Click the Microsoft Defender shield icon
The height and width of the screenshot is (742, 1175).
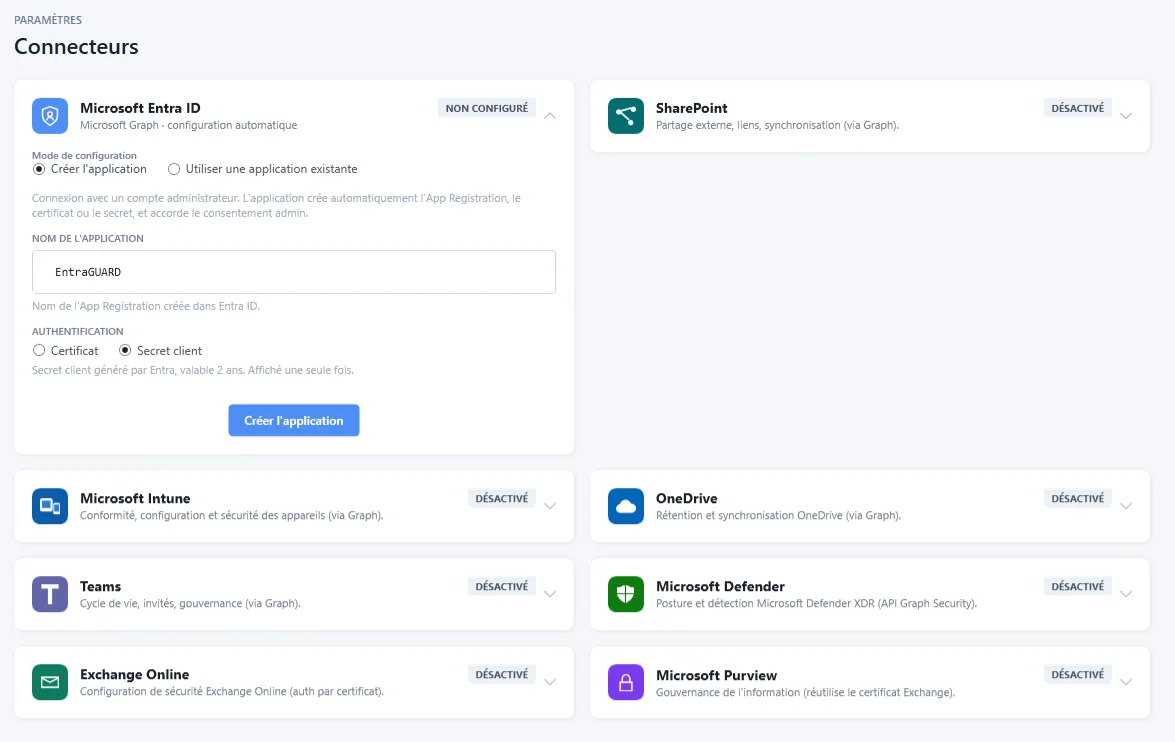[x=626, y=594]
